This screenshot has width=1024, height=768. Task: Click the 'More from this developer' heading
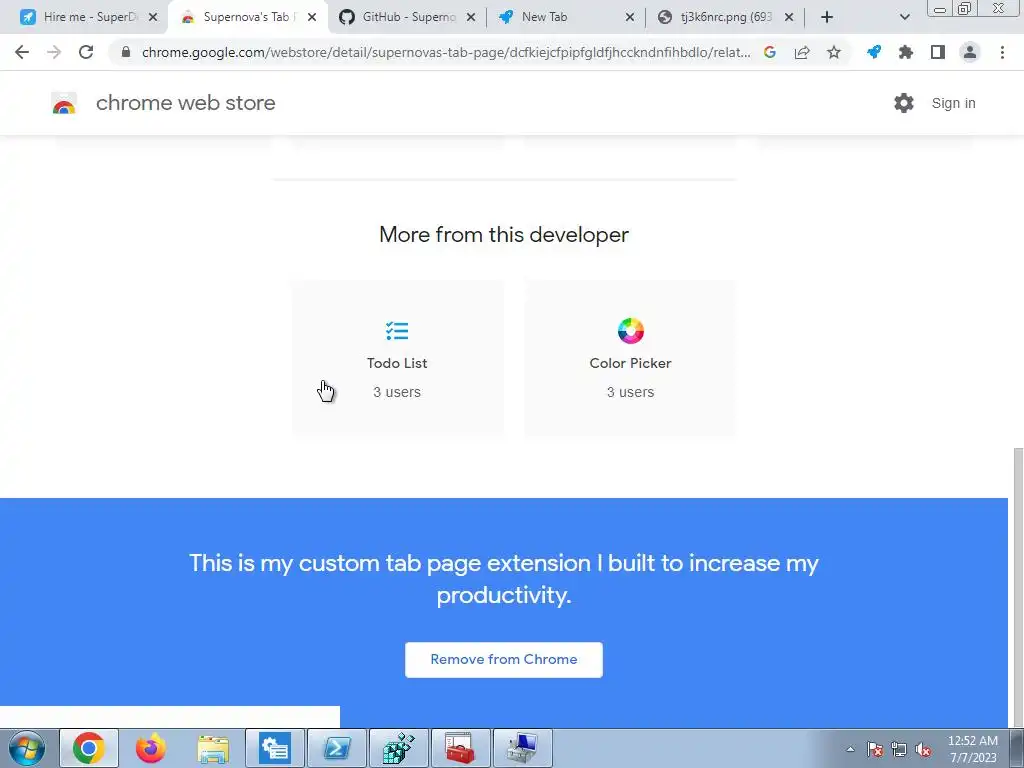tap(504, 234)
